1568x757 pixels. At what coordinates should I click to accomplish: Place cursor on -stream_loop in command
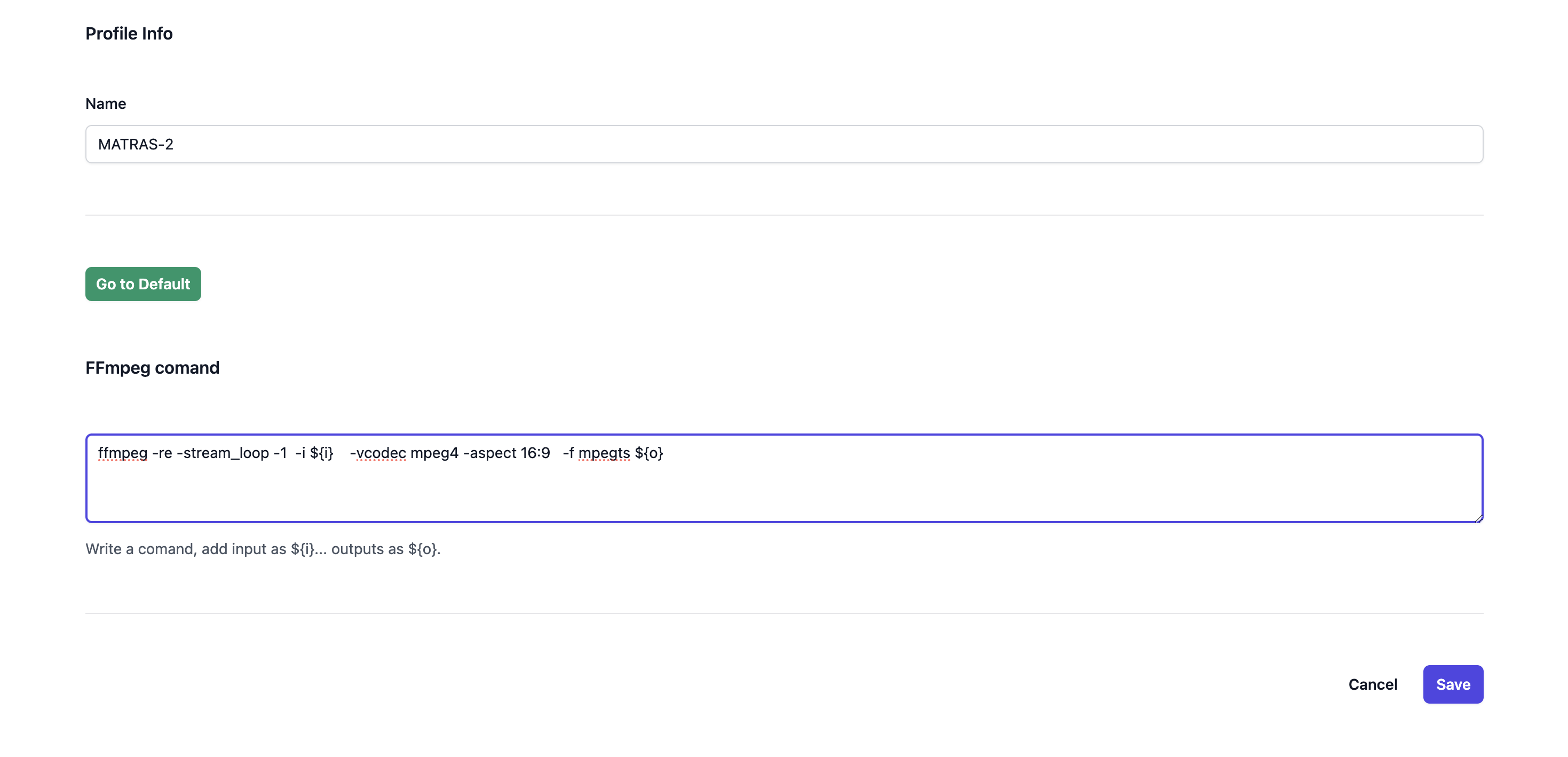tap(223, 453)
